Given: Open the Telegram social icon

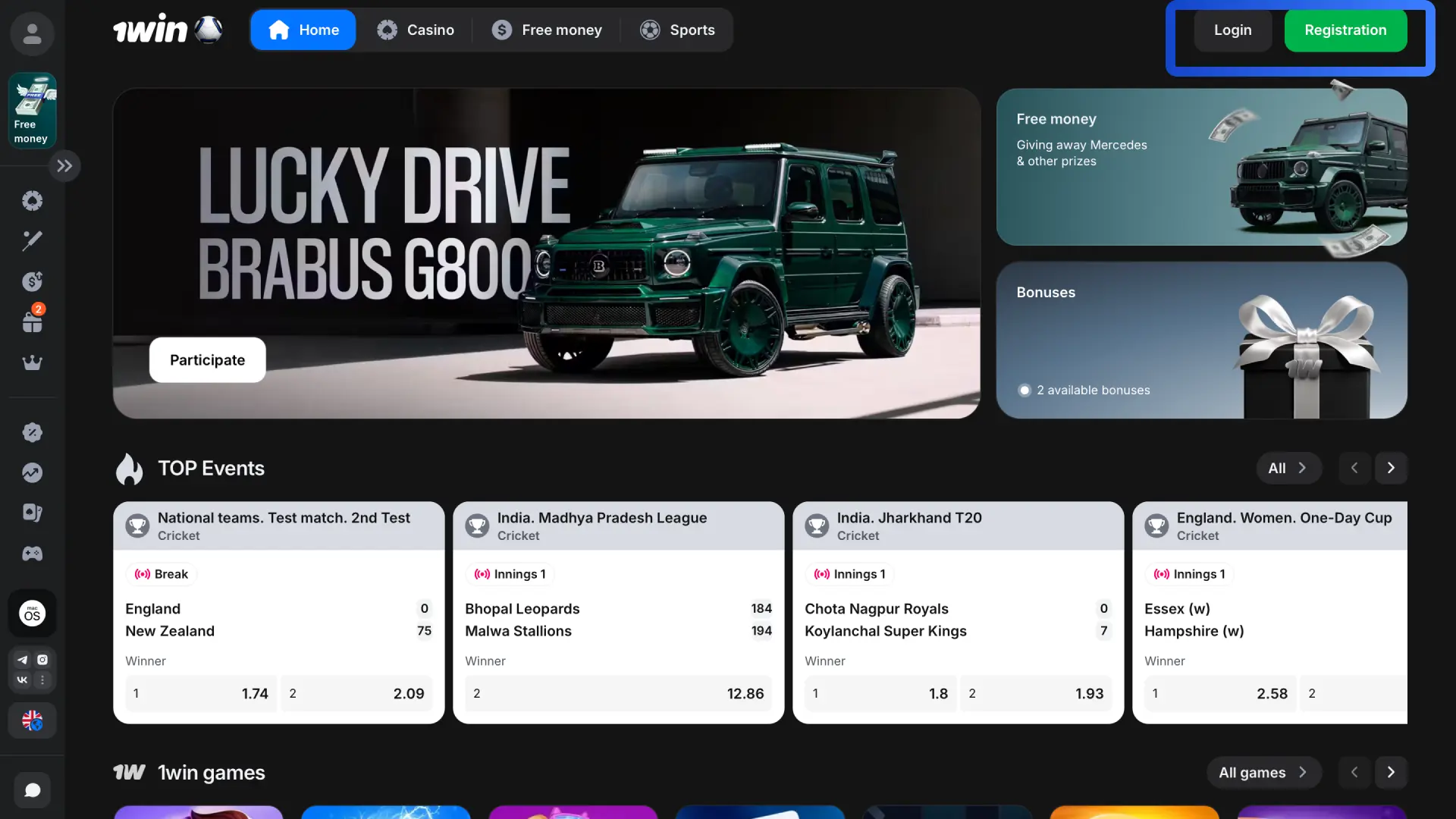Looking at the screenshot, I should 22,660.
